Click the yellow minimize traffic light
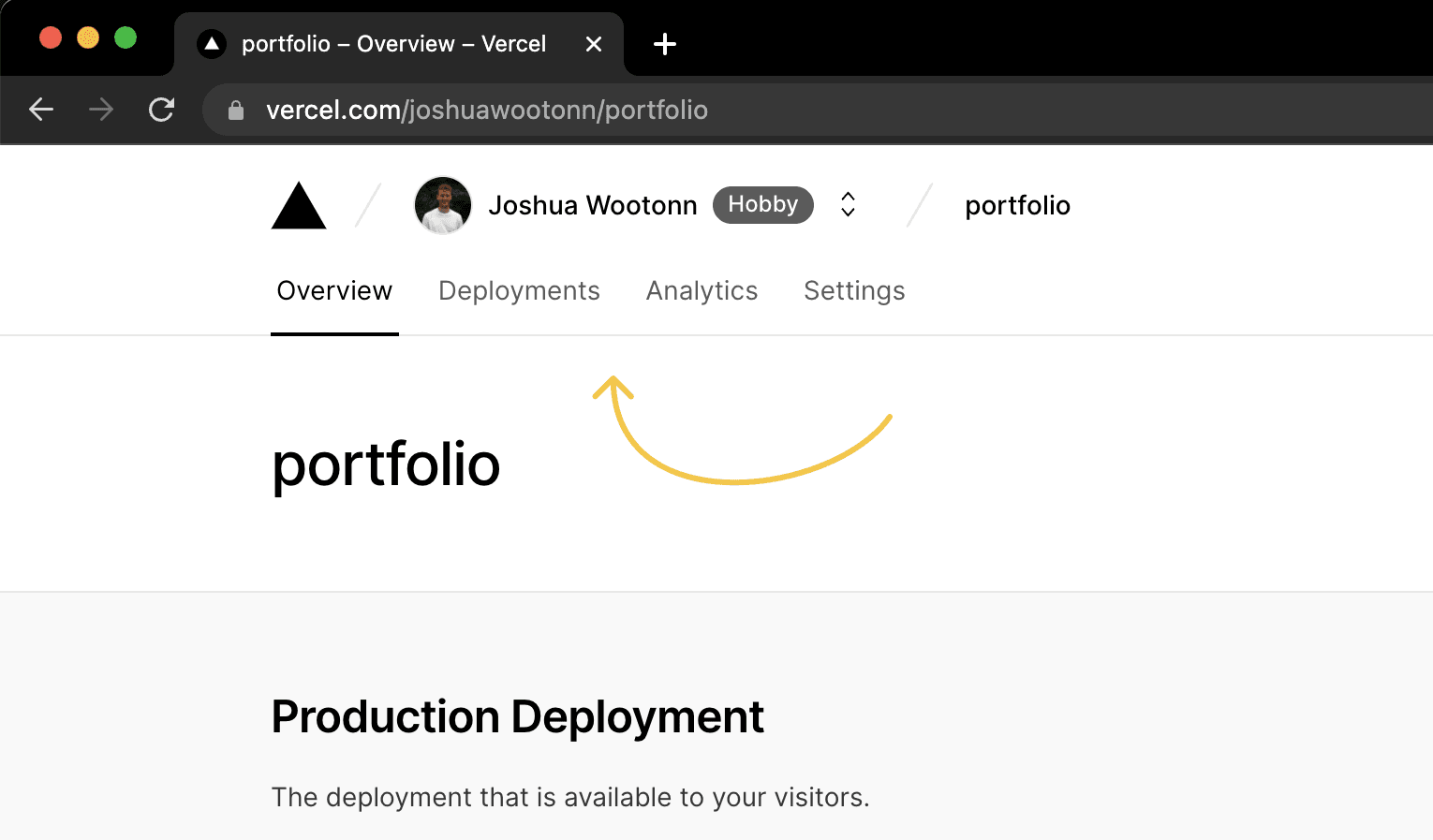Screen dimensions: 1433x840 point(87,37)
